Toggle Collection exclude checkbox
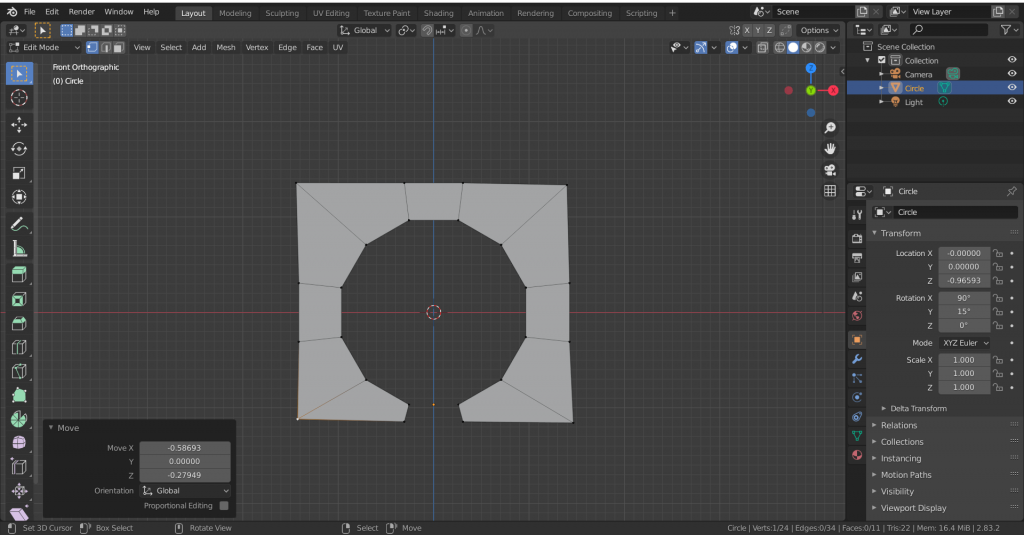 click(882, 60)
